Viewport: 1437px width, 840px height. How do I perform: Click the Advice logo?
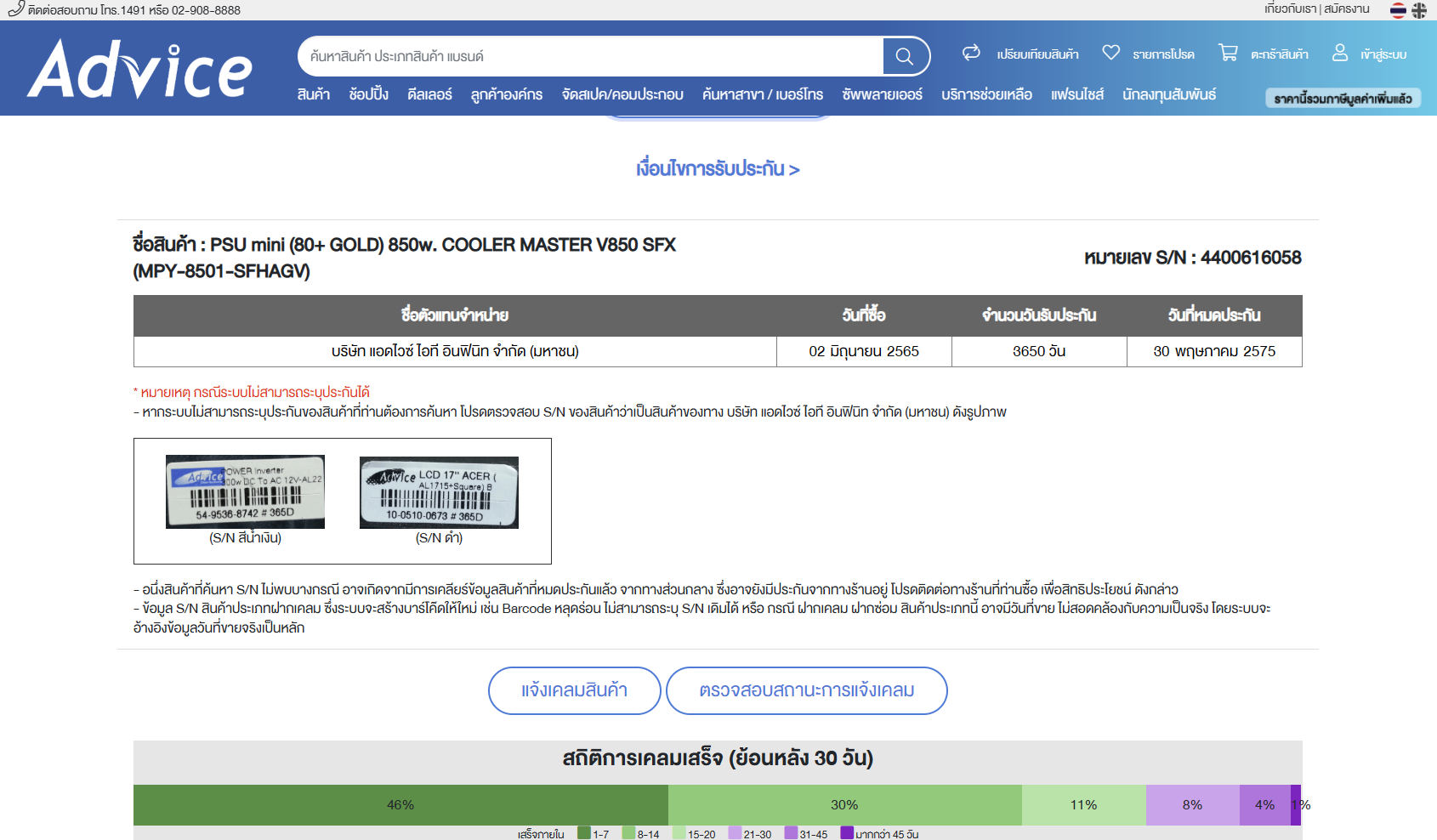coord(140,69)
